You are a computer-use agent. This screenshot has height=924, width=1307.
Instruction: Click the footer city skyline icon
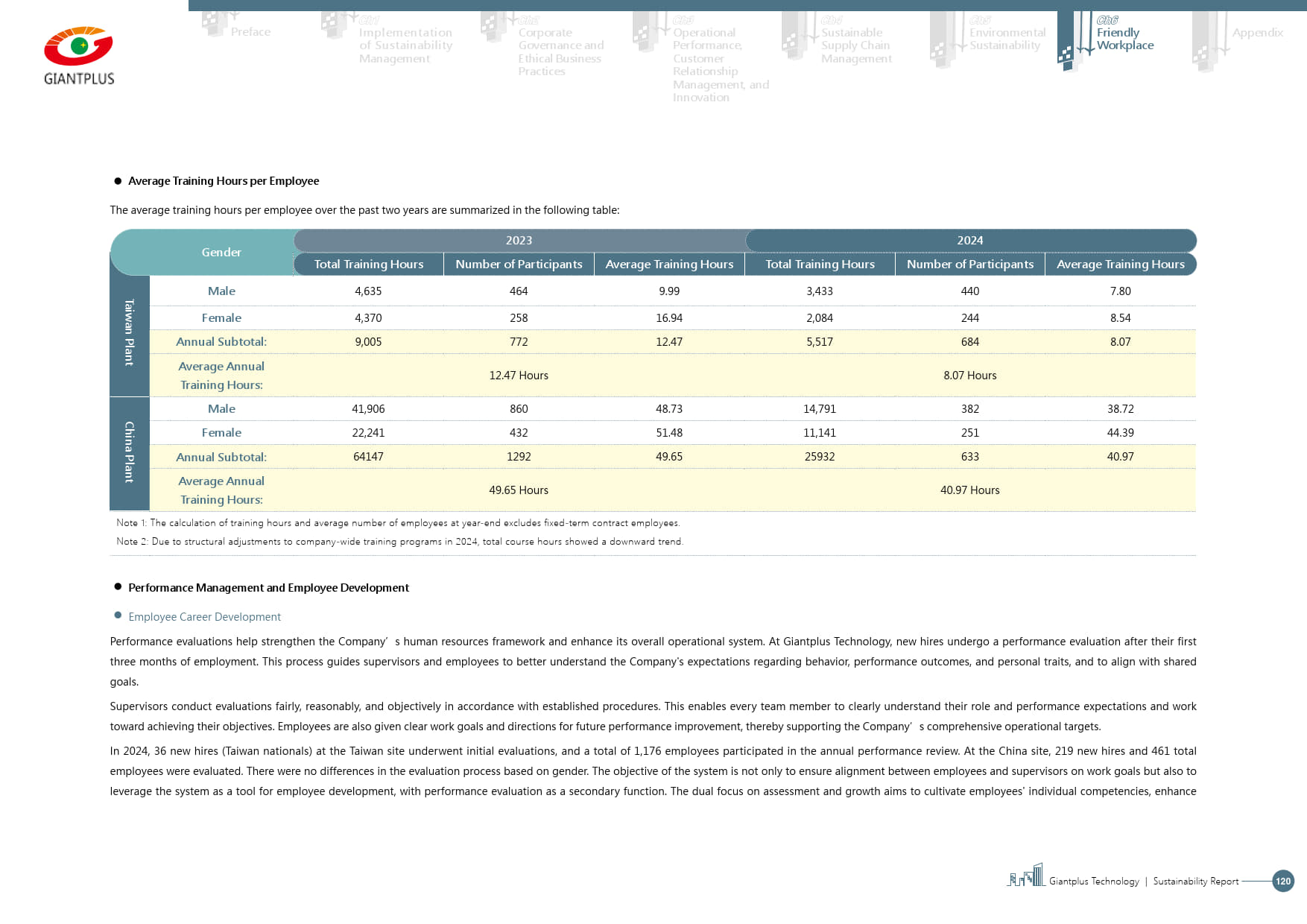point(1026,876)
